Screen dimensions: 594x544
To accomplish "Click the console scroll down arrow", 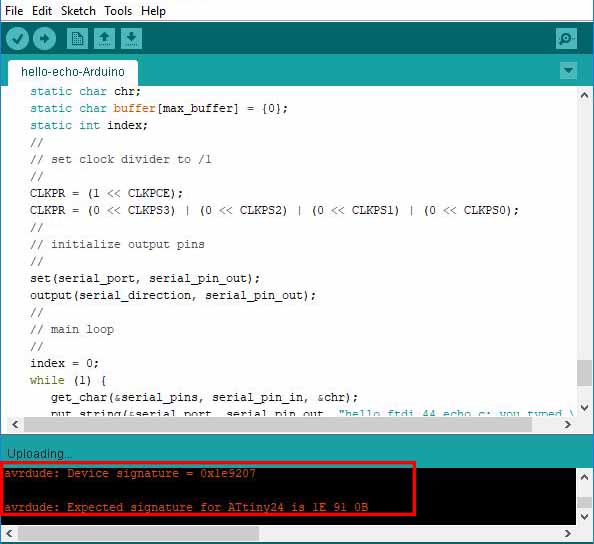I will tap(585, 517).
